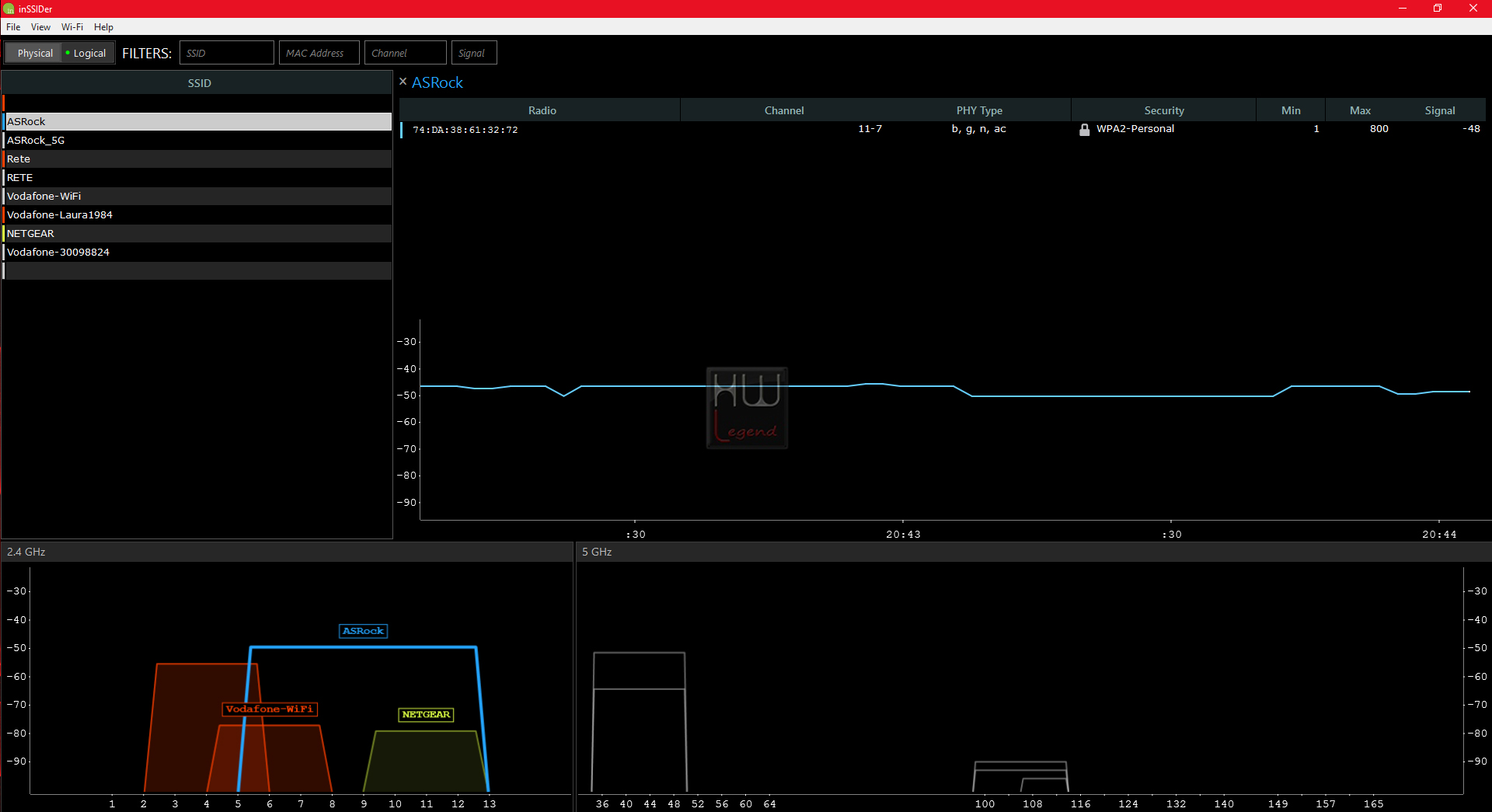Open the File menu
Image resolution: width=1492 pixels, height=812 pixels.
pos(13,27)
